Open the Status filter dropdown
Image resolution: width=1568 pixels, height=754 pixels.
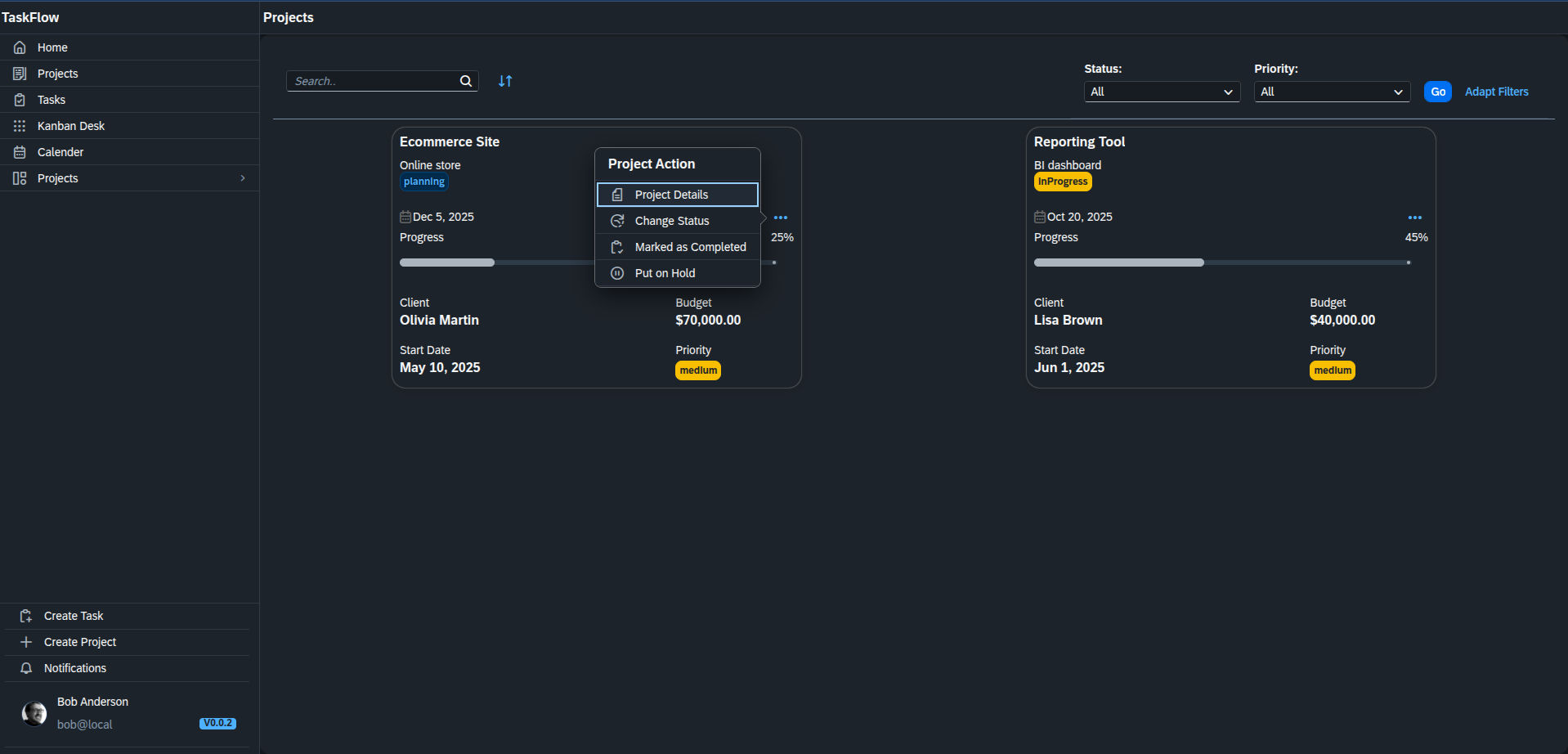click(x=1162, y=92)
